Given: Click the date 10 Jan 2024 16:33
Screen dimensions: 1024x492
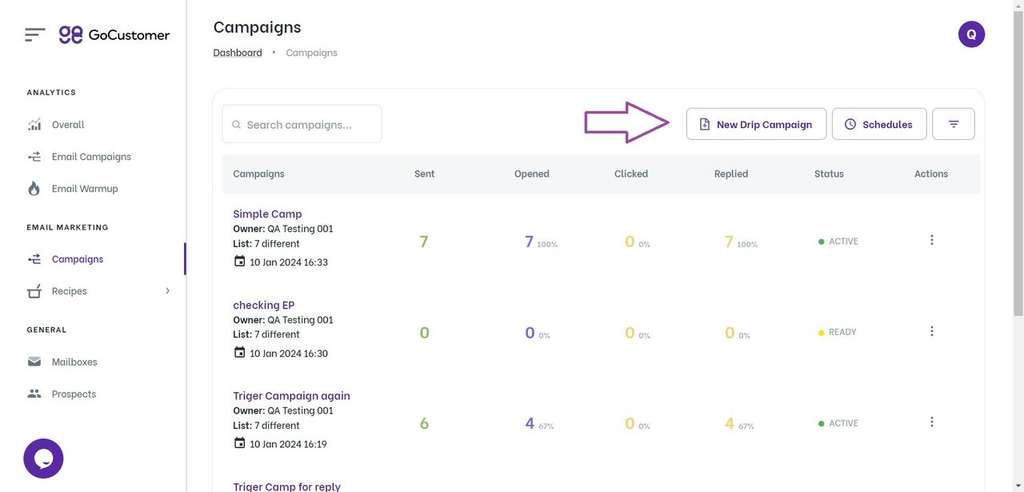Looking at the screenshot, I should coord(289,262).
